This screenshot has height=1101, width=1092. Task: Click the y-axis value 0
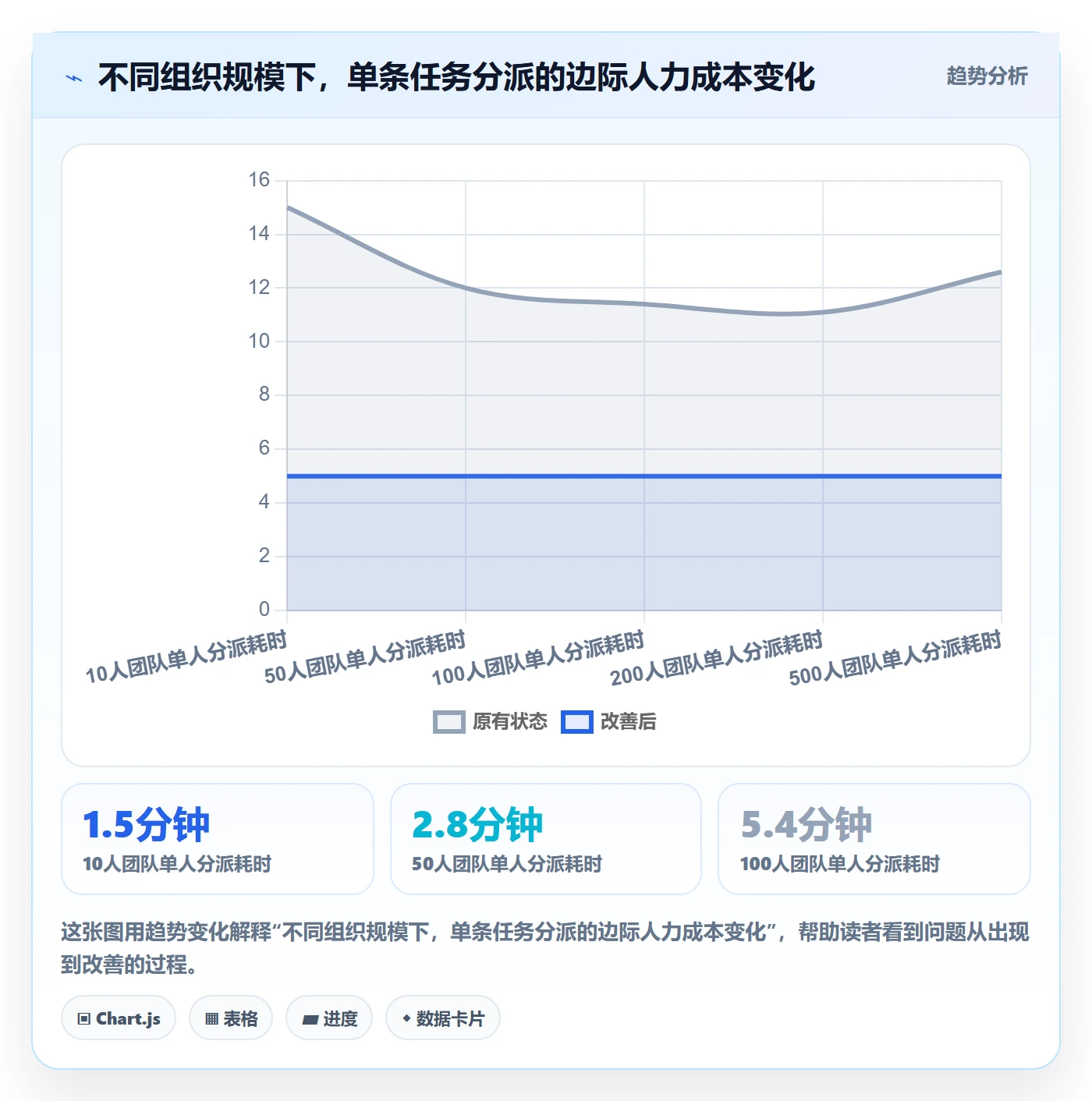click(264, 610)
